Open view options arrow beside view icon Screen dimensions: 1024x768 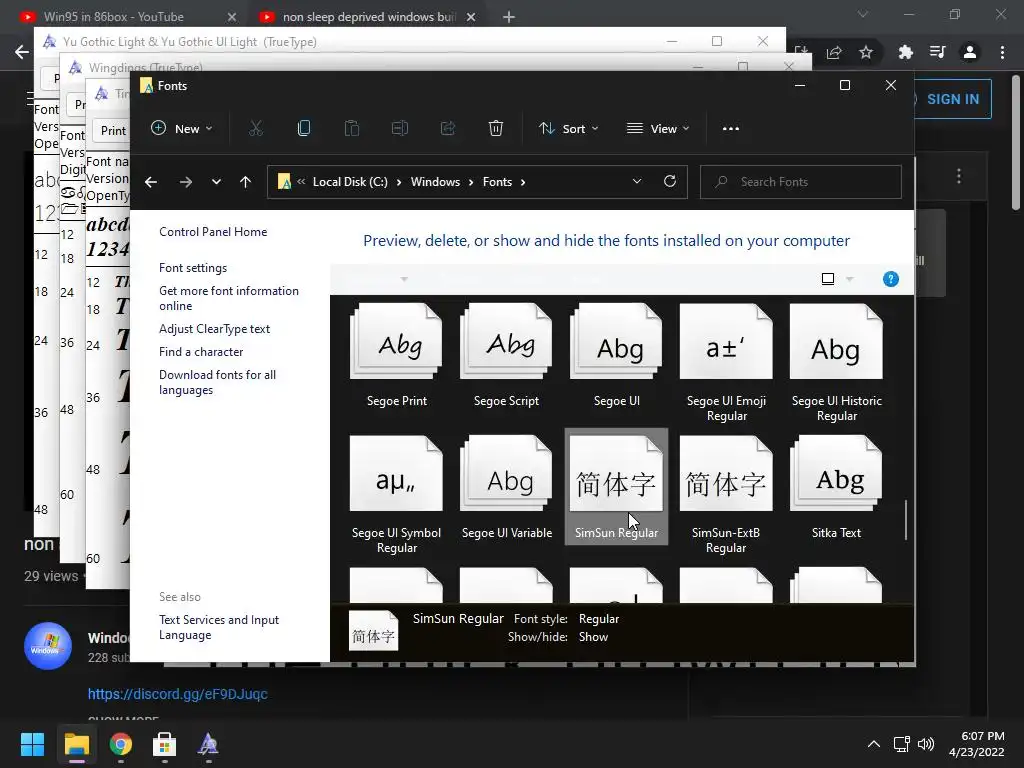point(850,280)
